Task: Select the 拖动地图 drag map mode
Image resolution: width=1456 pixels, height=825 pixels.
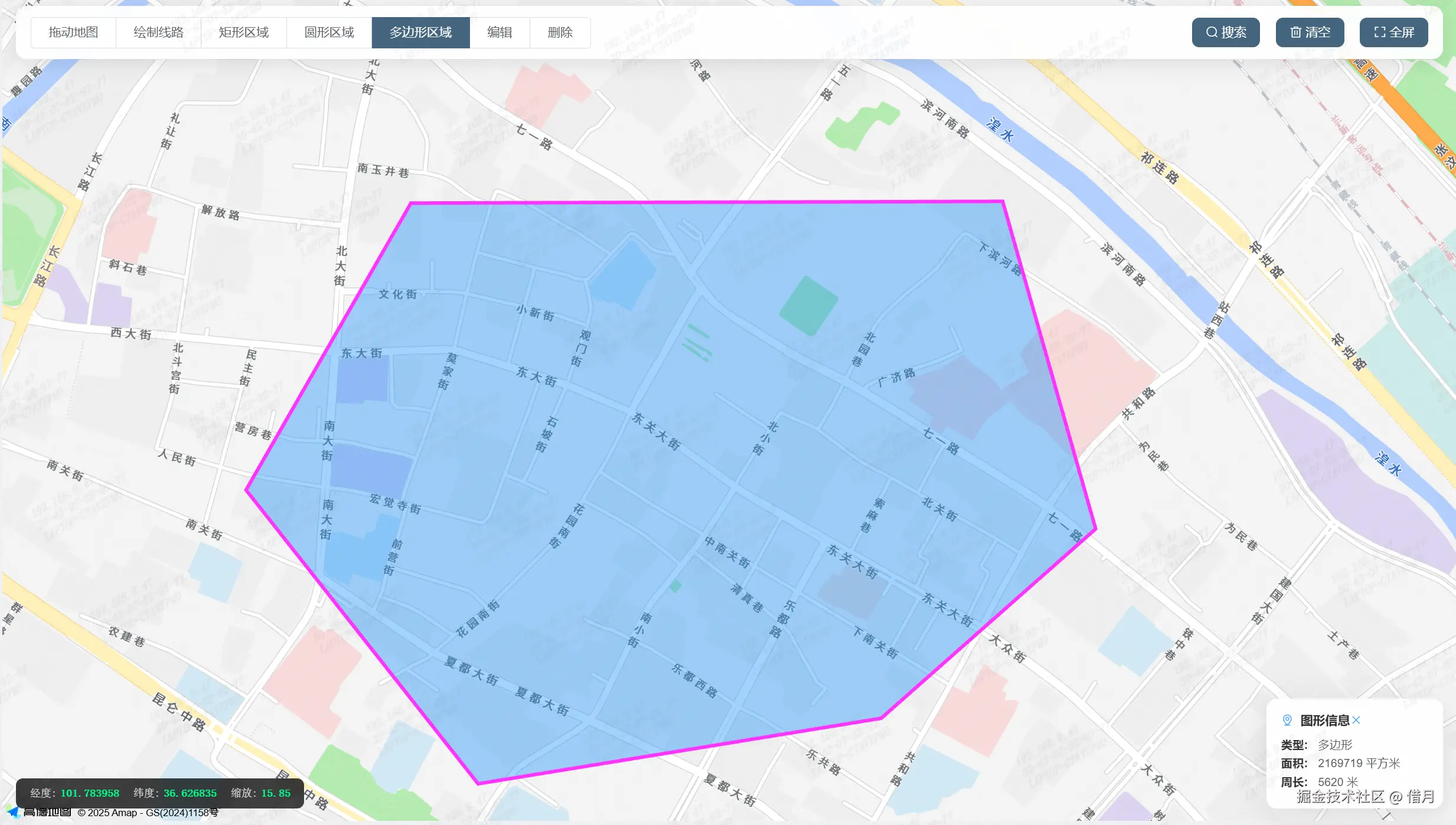Action: tap(73, 32)
